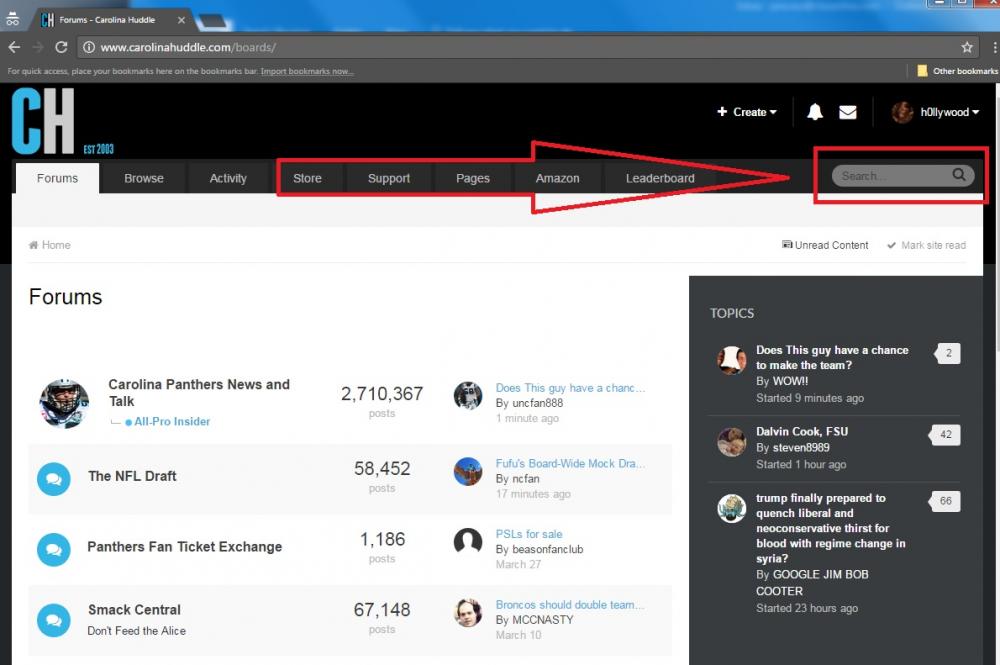Reload the page with the refresh icon

click(61, 47)
